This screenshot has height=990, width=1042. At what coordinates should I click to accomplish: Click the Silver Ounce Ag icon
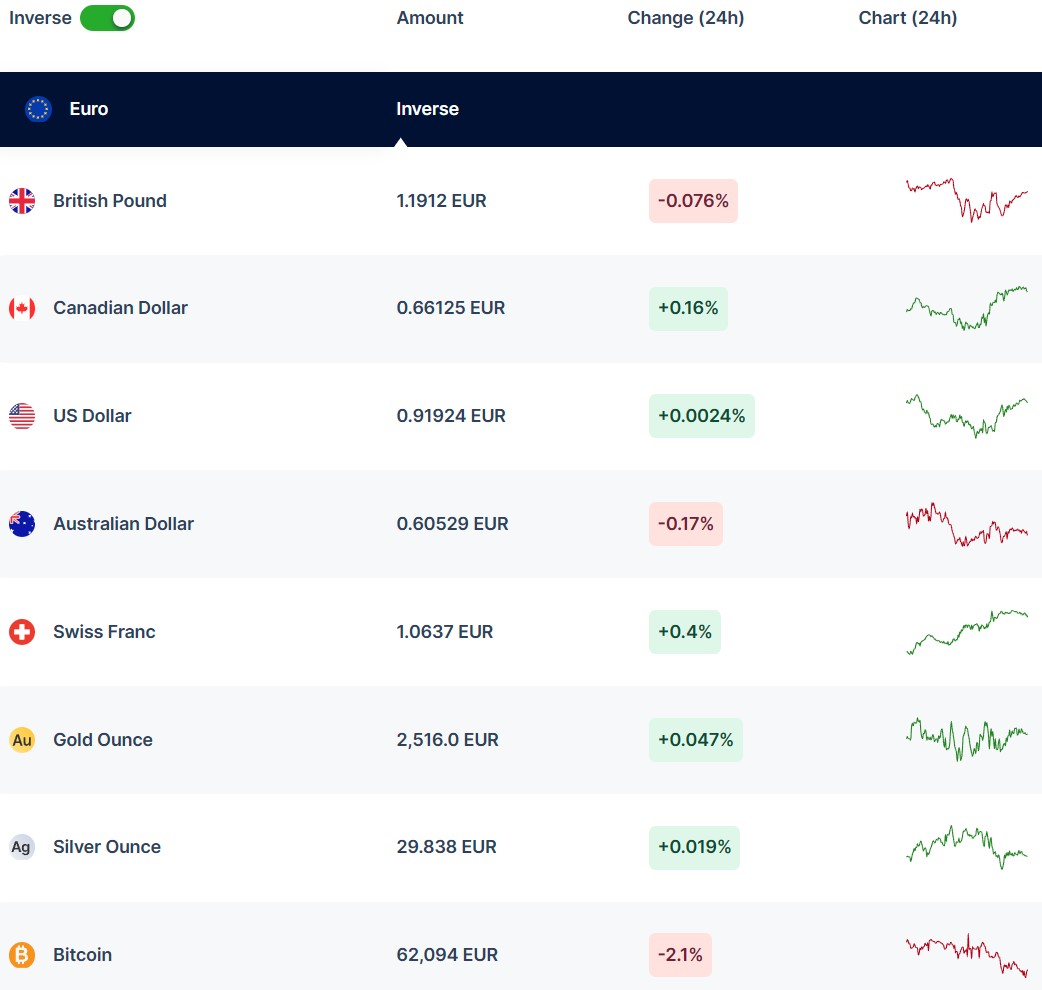point(22,847)
